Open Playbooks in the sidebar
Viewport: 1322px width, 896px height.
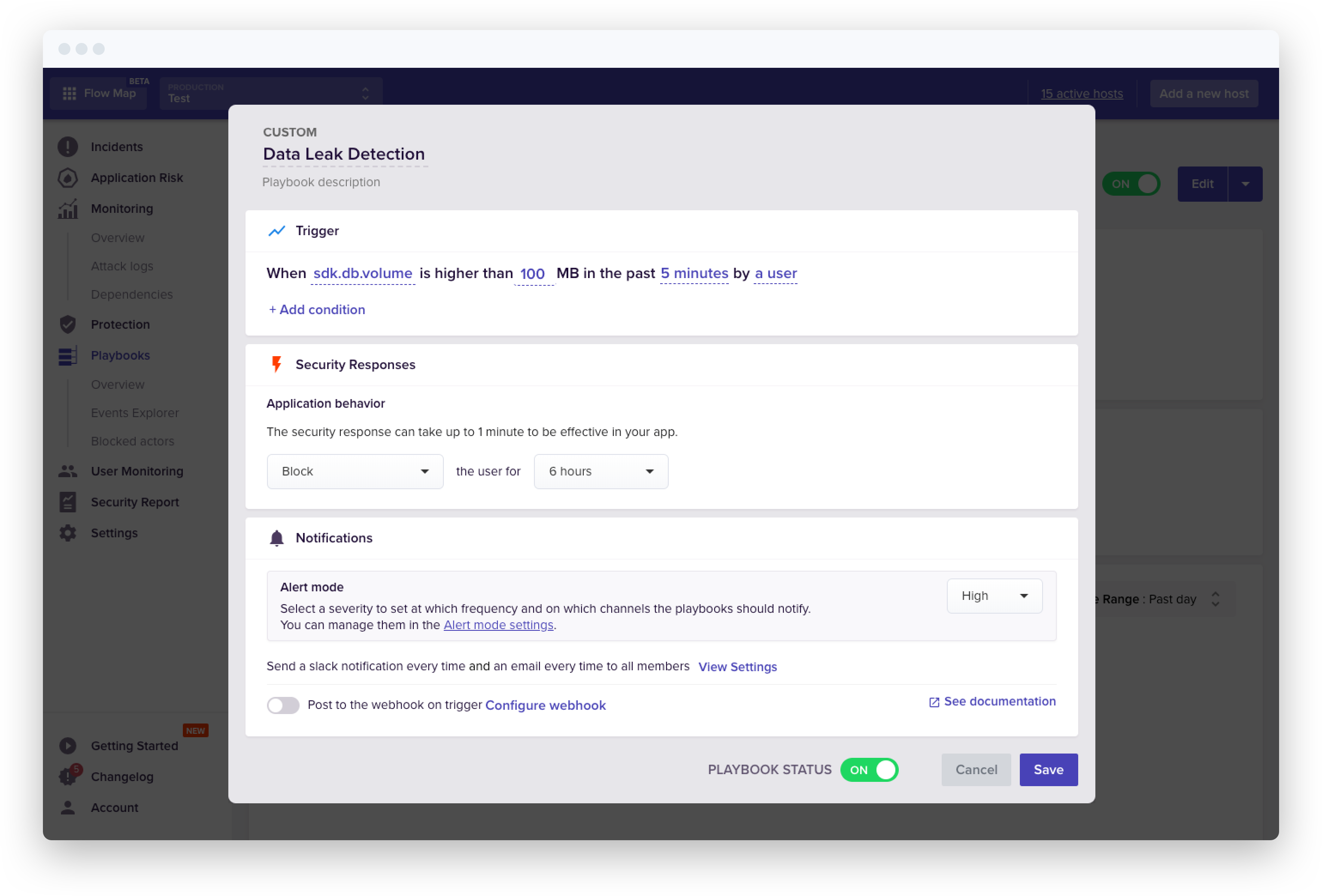point(121,355)
